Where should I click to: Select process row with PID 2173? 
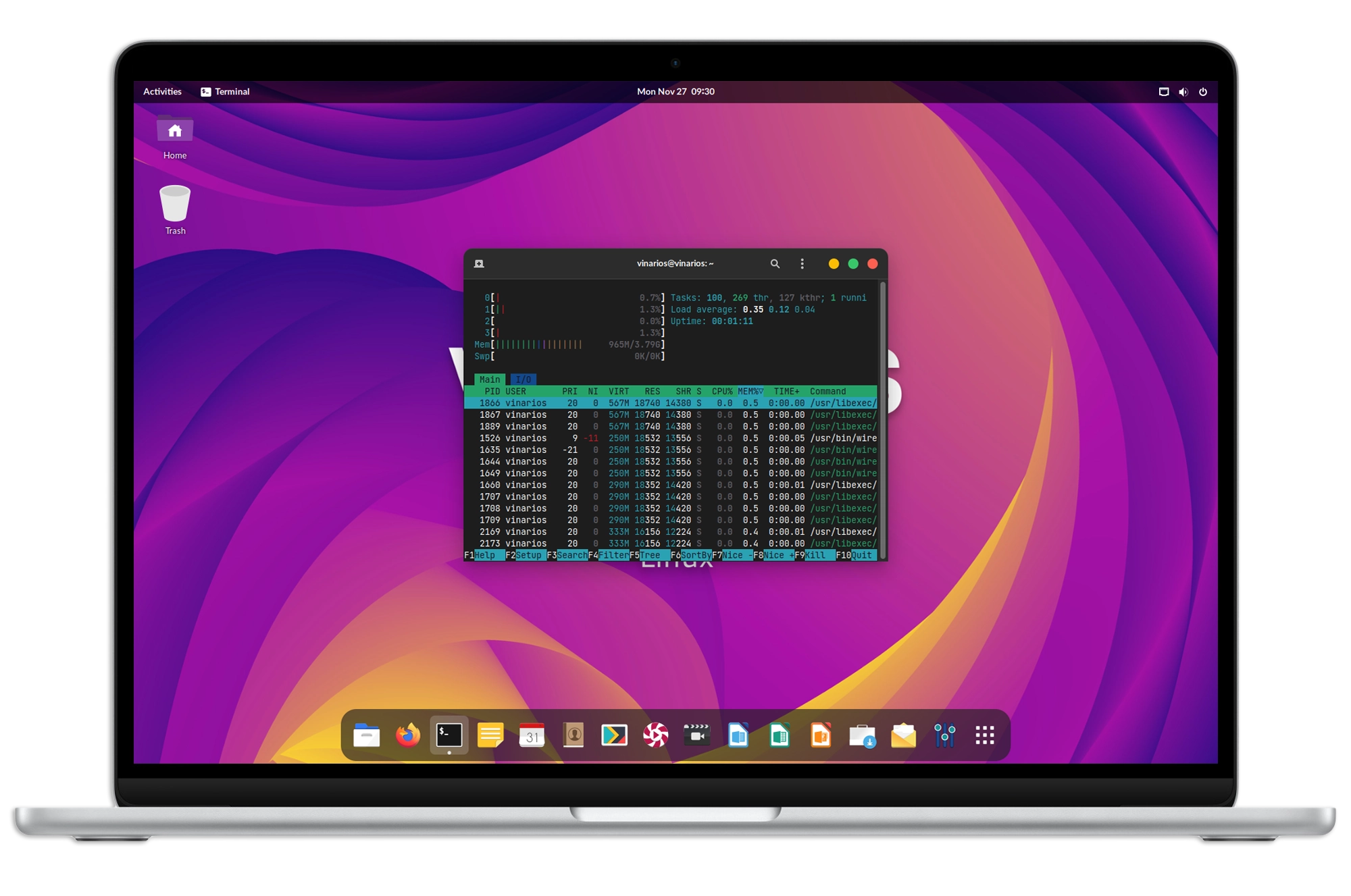671,544
